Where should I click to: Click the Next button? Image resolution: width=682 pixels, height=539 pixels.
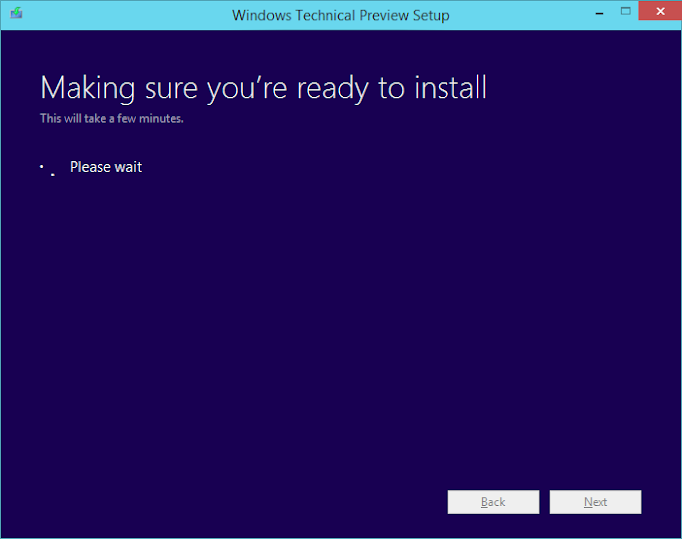coord(595,502)
